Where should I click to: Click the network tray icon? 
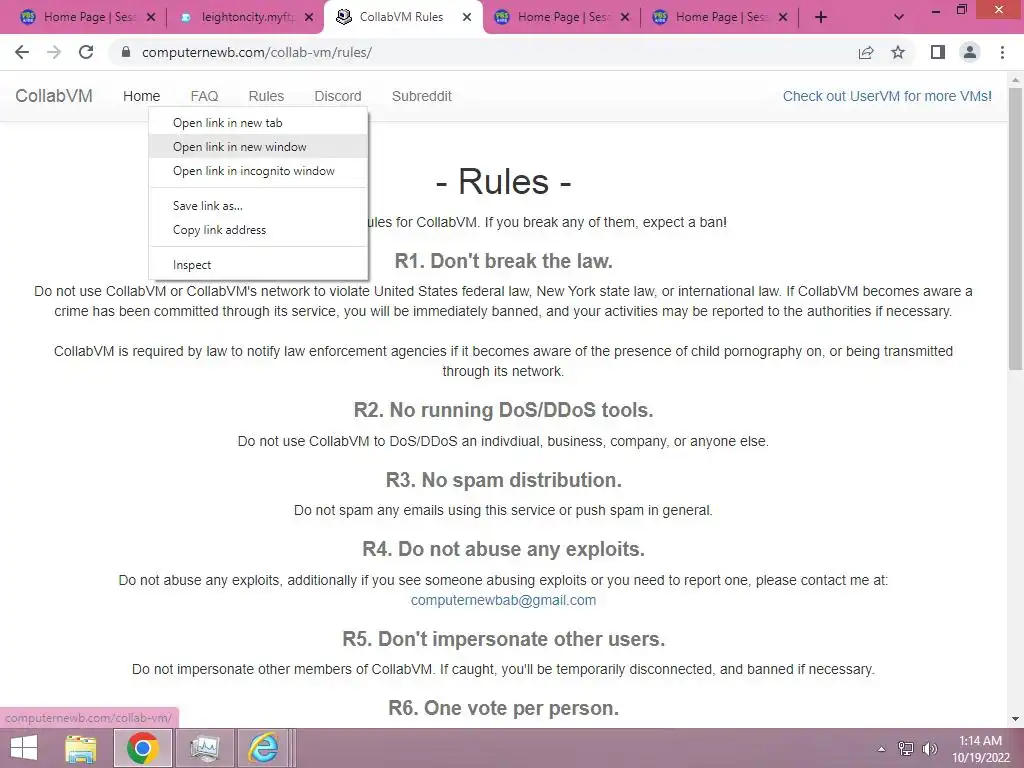906,749
